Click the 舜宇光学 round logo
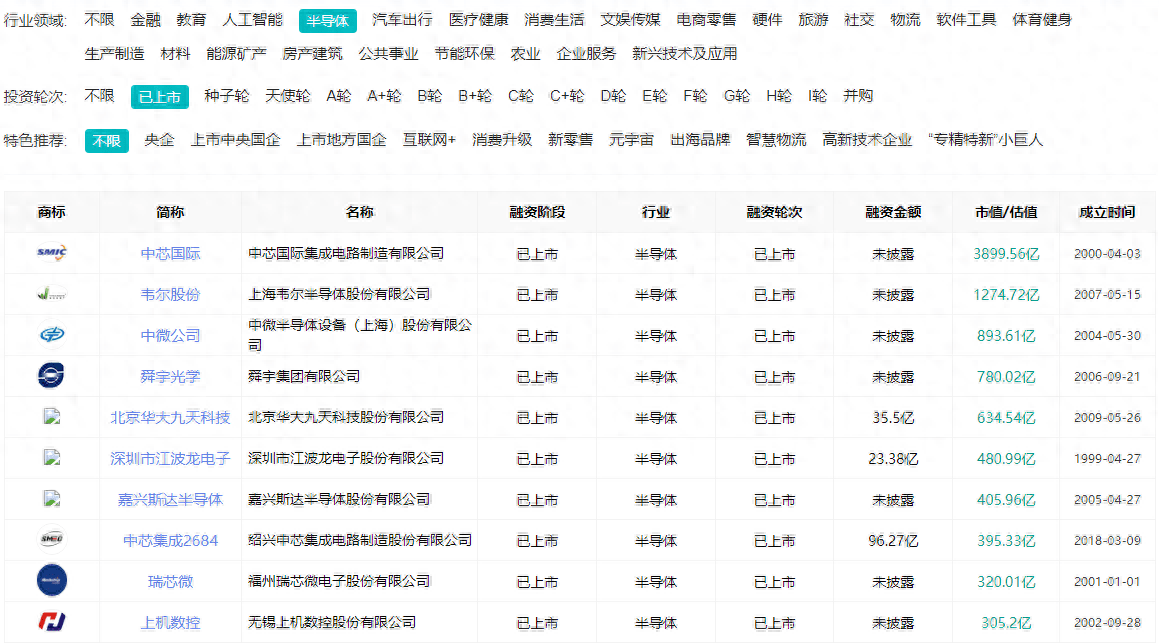Viewport: 1159px width, 643px height. point(51,375)
